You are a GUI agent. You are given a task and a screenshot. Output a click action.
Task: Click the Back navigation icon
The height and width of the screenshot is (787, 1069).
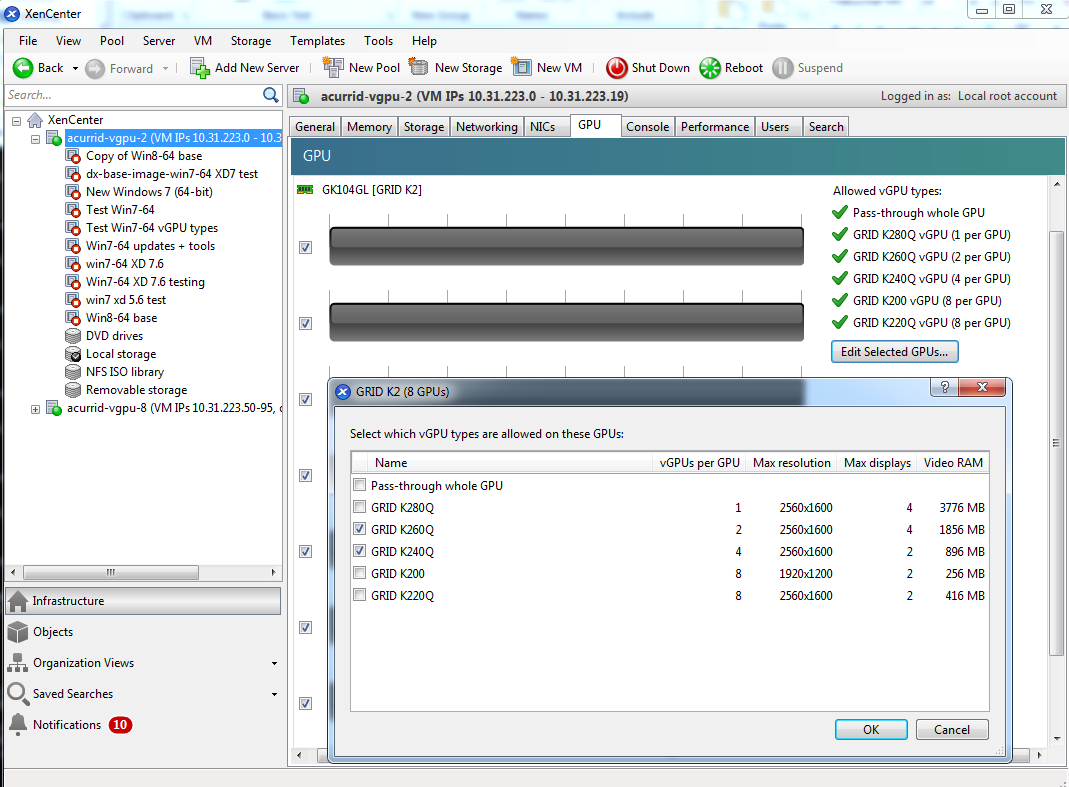point(22,68)
